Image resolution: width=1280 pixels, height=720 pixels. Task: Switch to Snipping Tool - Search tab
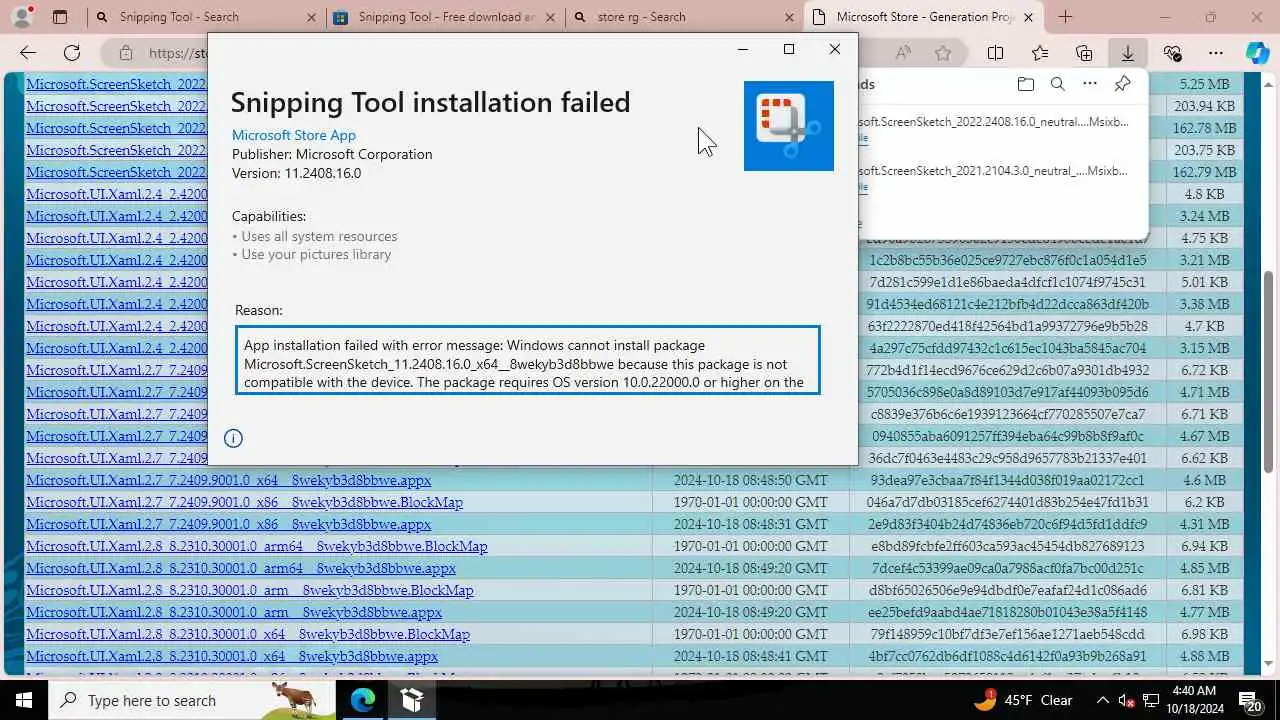[x=205, y=17]
